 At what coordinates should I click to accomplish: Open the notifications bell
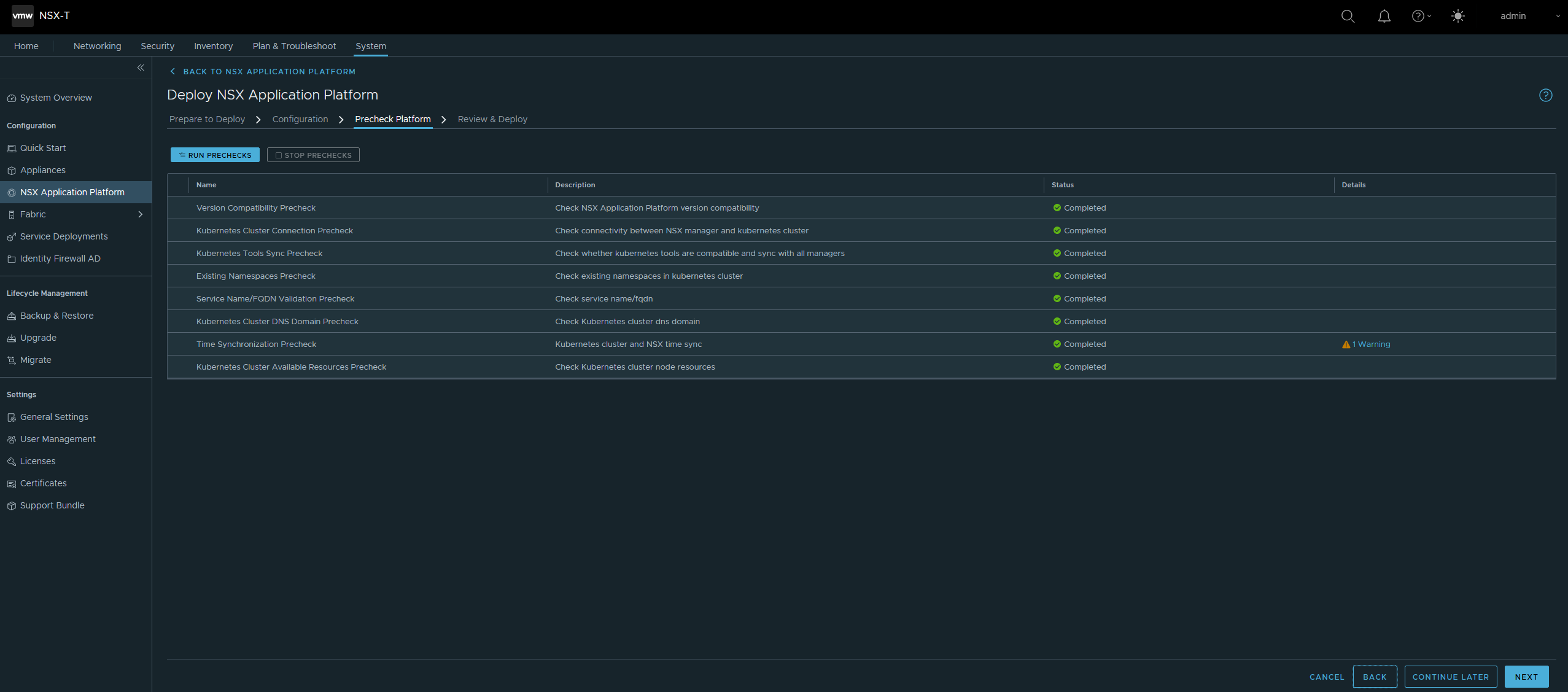coord(1384,17)
